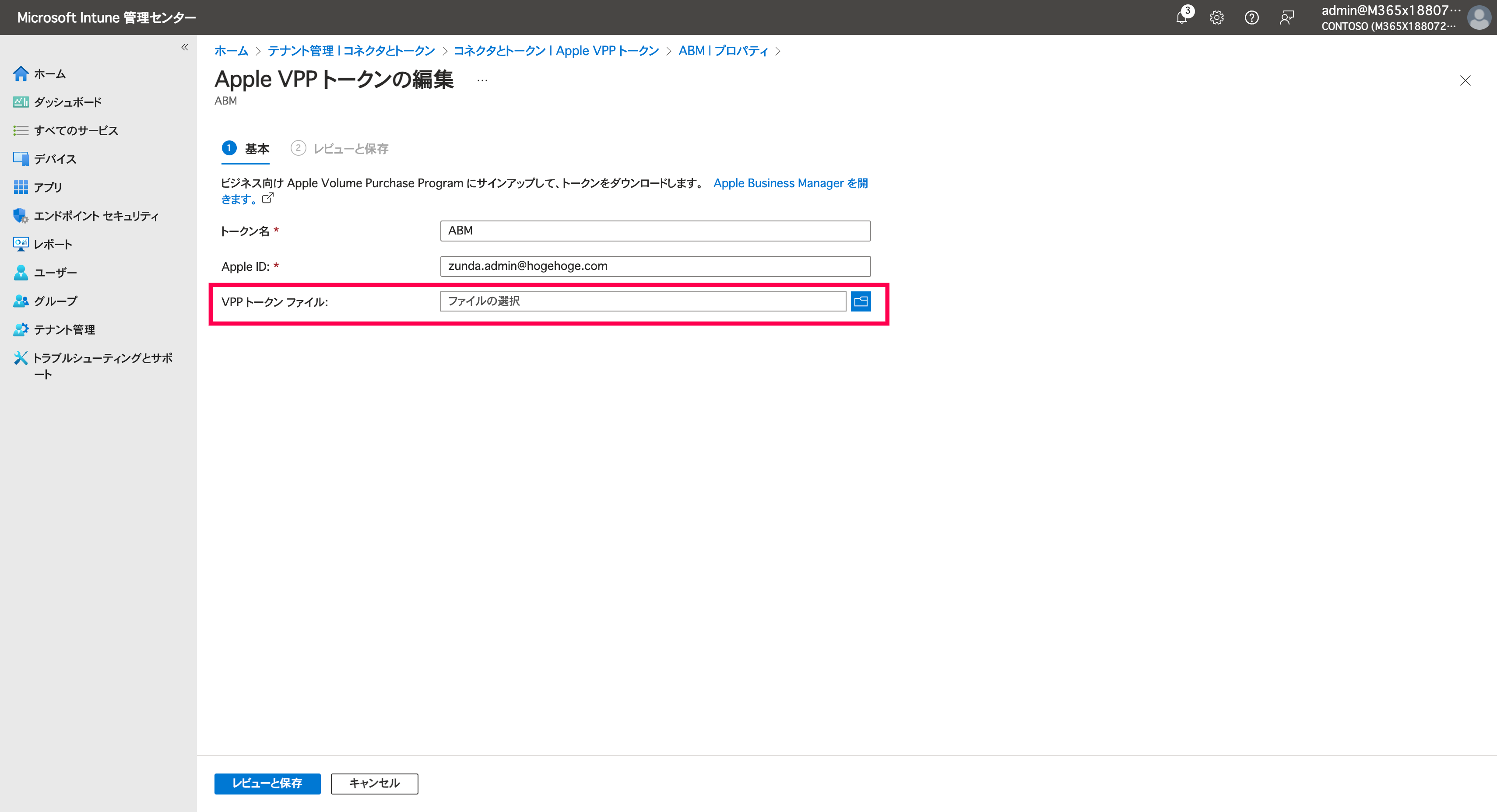Click Microsoft Intune 管理センター title

coord(106,17)
